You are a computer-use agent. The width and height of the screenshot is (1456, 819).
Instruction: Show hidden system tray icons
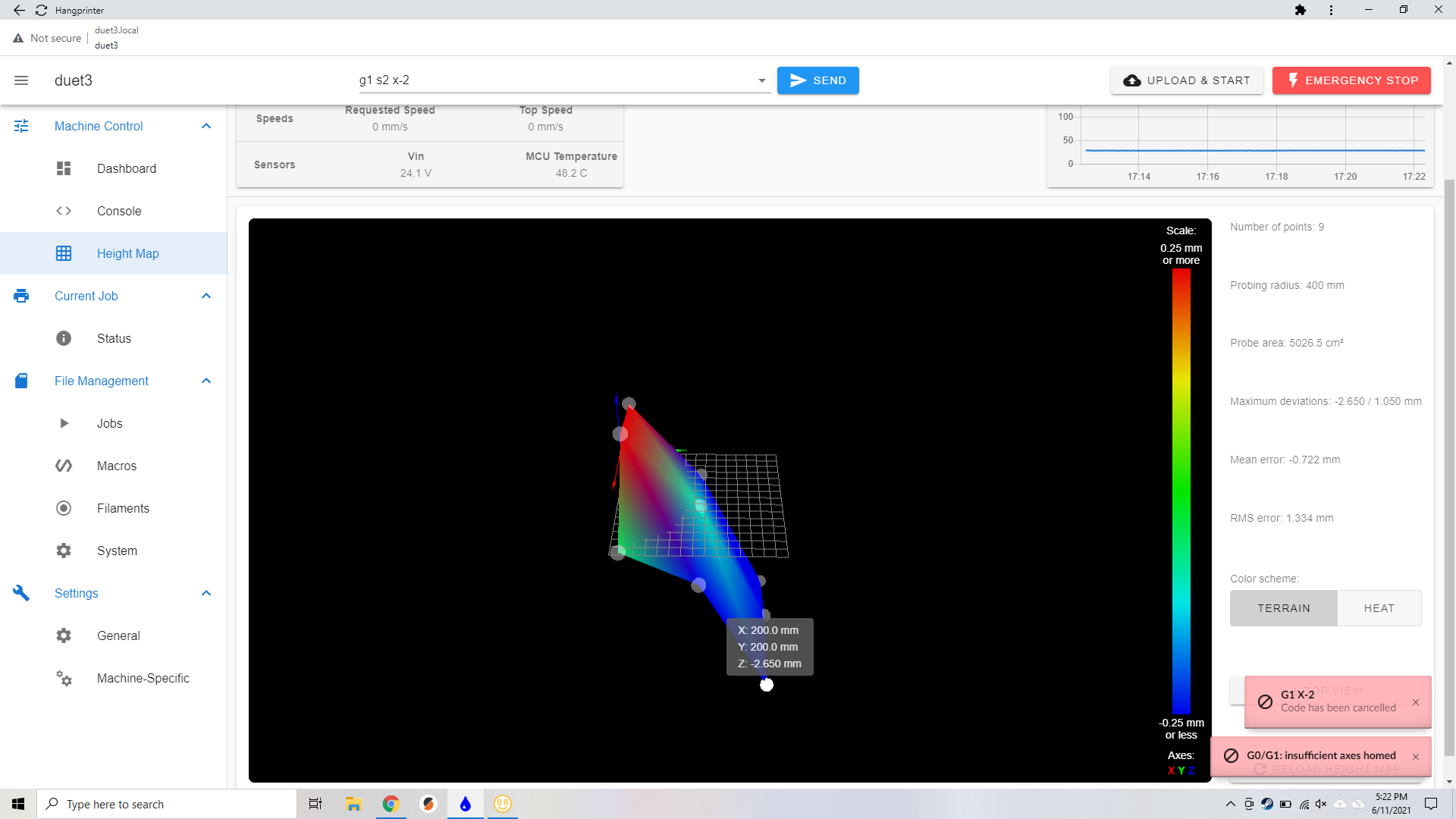(1230, 804)
